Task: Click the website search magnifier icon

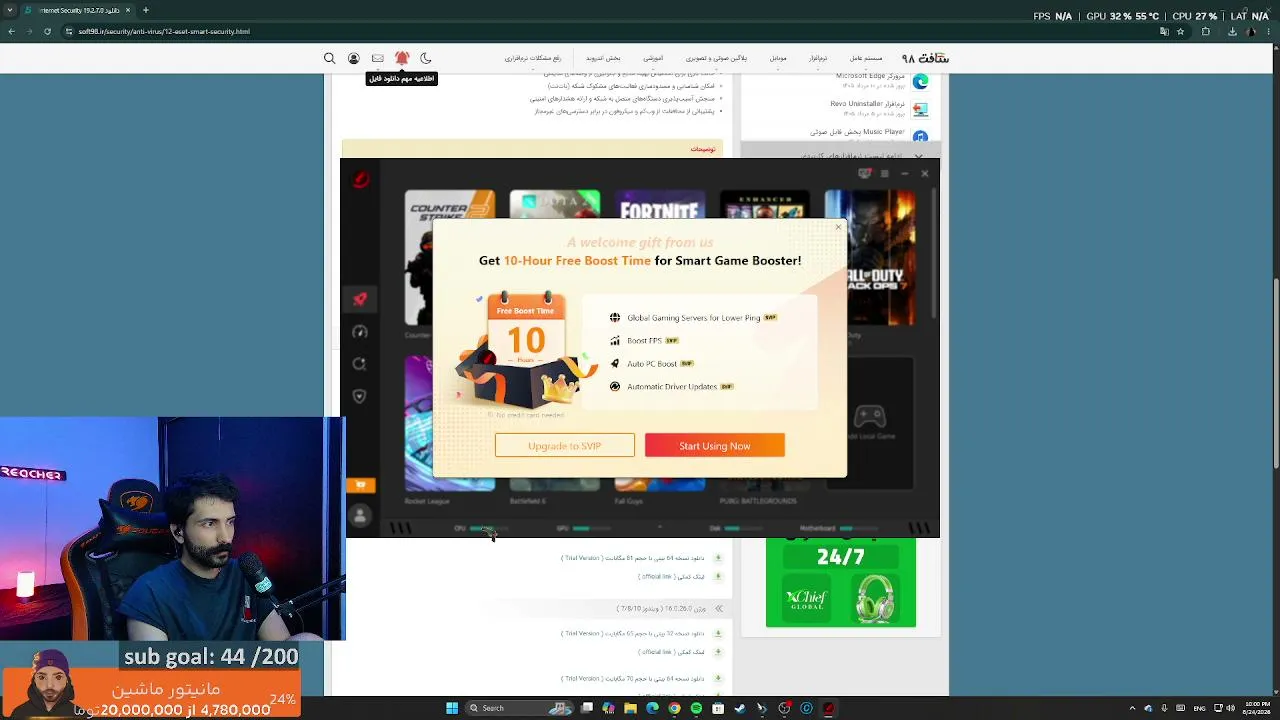Action: coord(329,58)
